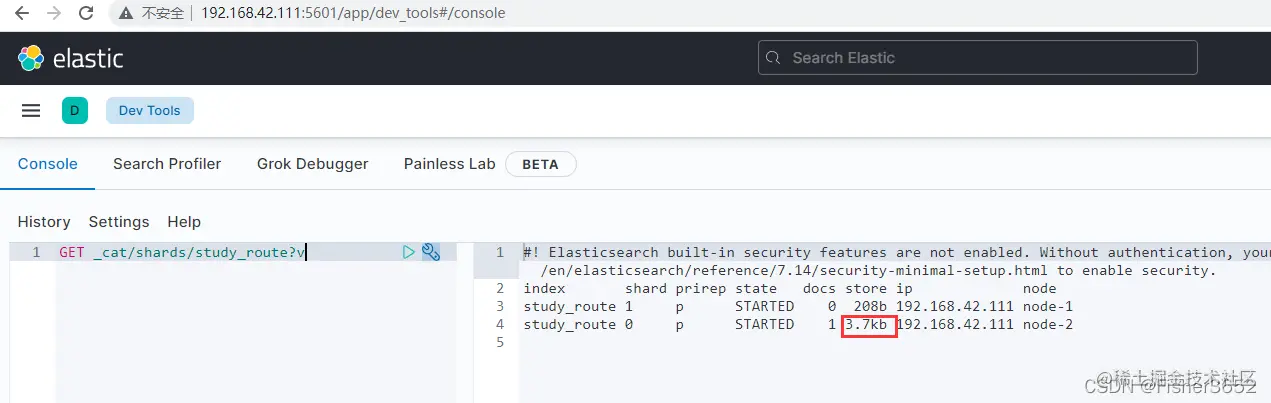Viewport: 1271px width, 403px height.
Task: Click the not-secure warning icon
Action: coord(126,13)
